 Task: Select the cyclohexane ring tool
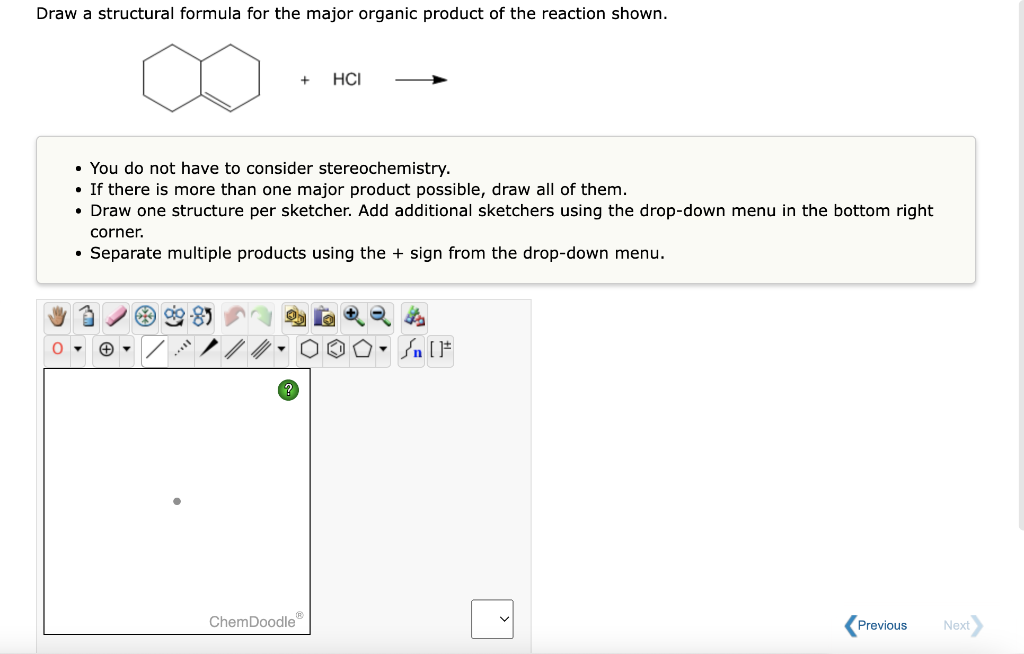(x=310, y=350)
